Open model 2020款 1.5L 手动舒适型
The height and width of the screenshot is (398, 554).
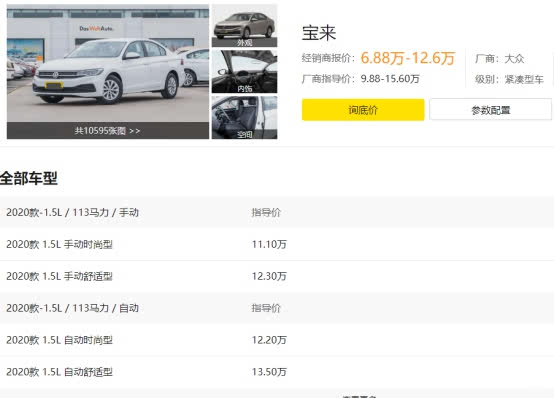(x=59, y=276)
